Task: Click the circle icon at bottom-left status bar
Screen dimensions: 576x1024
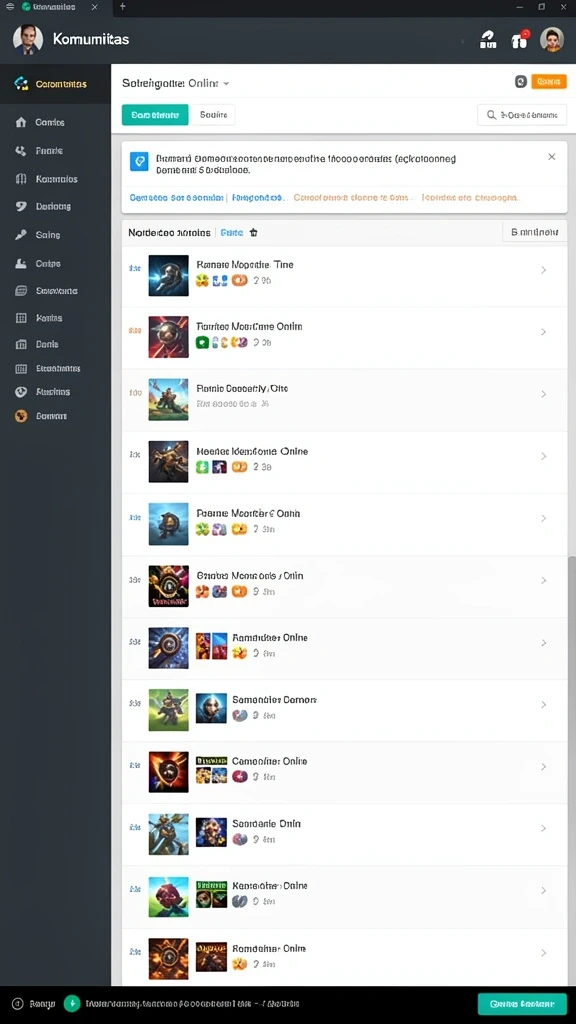Action: click(18, 1004)
